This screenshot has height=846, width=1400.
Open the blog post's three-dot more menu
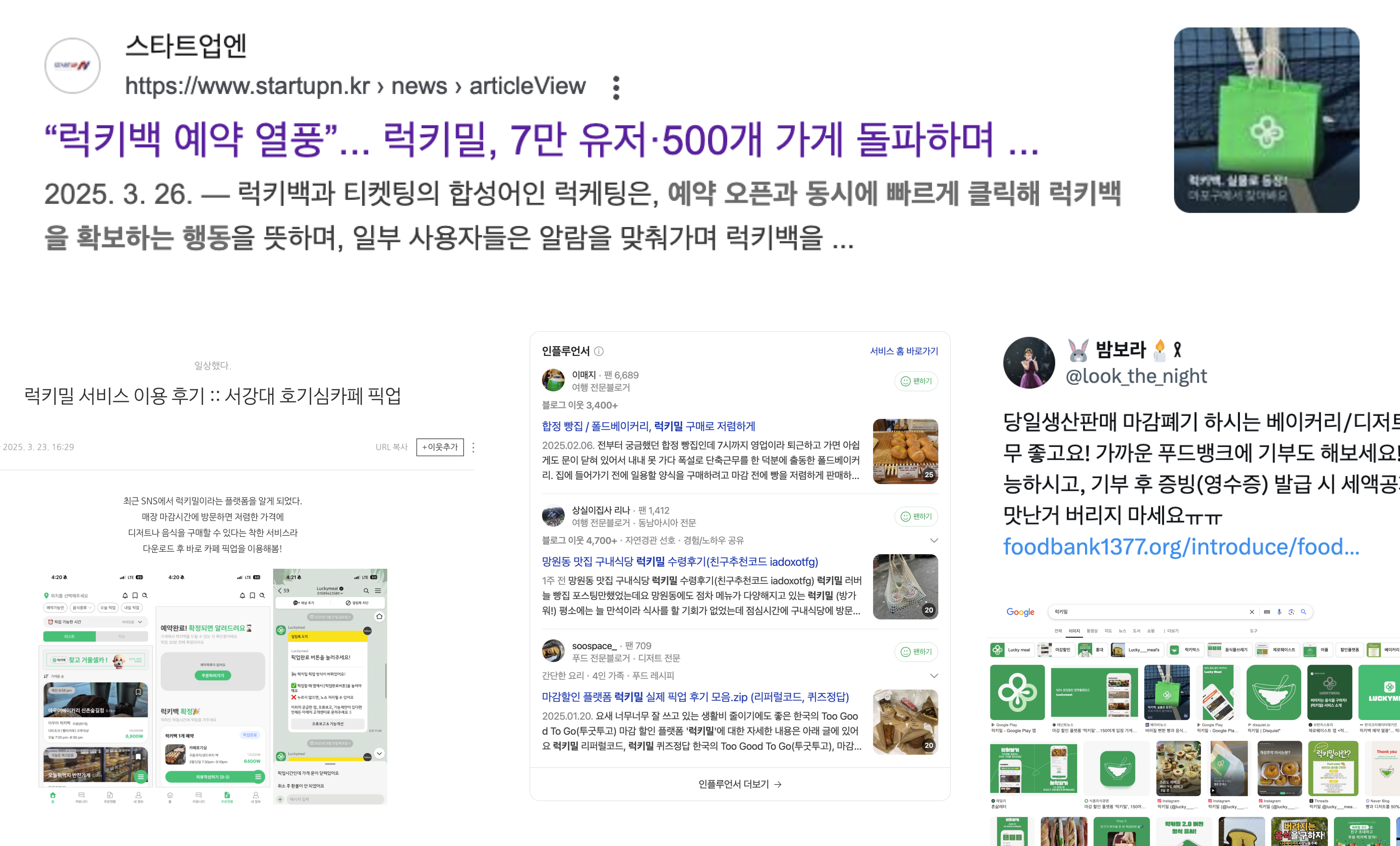point(473,447)
